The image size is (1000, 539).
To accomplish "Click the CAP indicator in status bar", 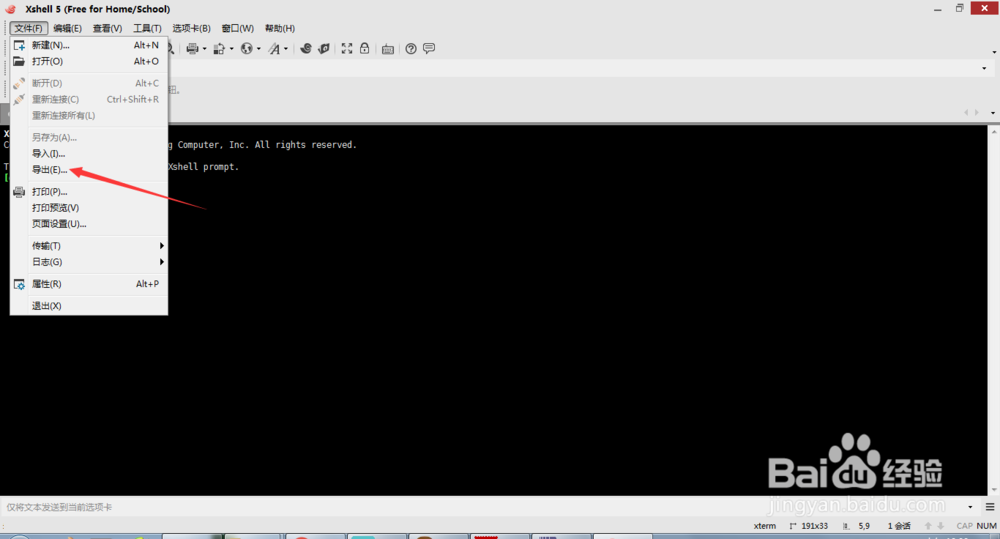I will point(964,526).
